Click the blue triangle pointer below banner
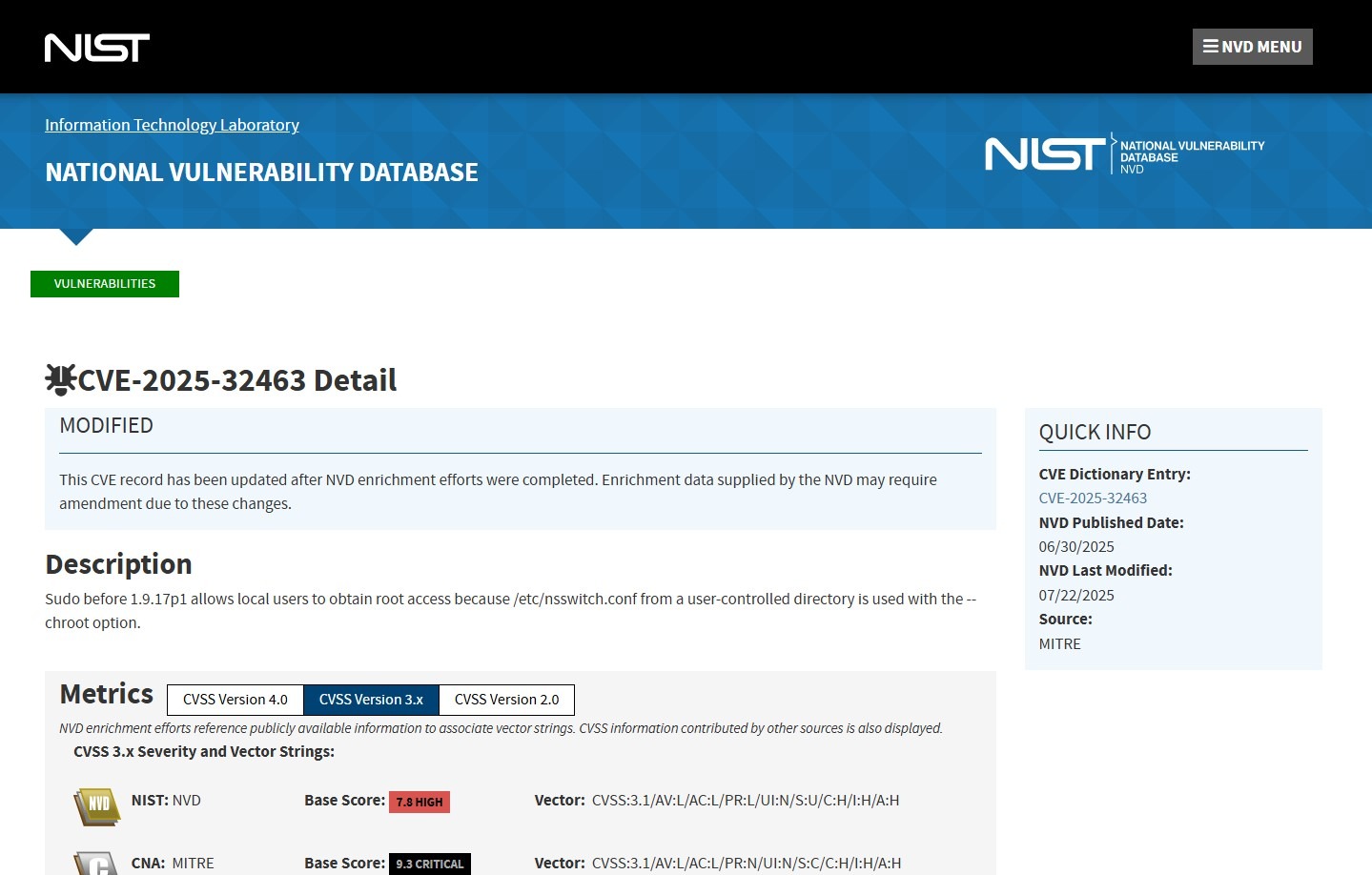 pyautogui.click(x=76, y=236)
